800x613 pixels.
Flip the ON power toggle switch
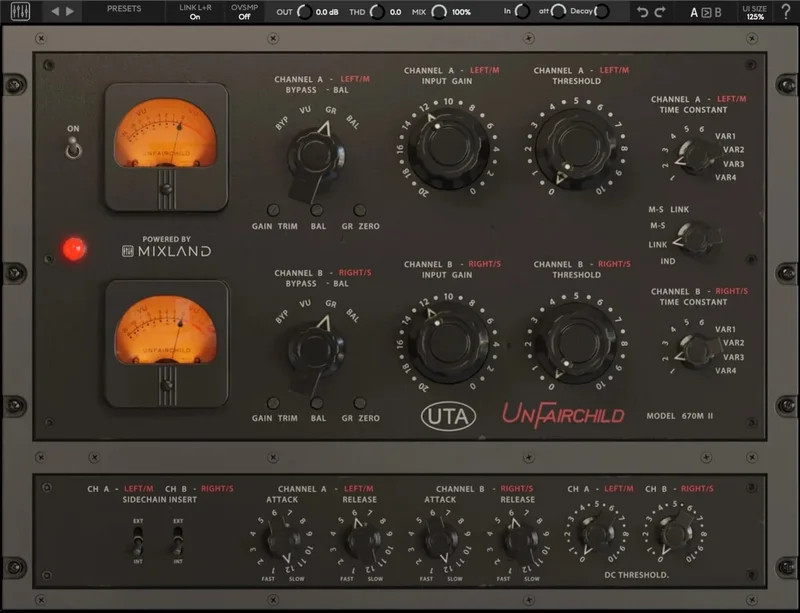[x=73, y=148]
